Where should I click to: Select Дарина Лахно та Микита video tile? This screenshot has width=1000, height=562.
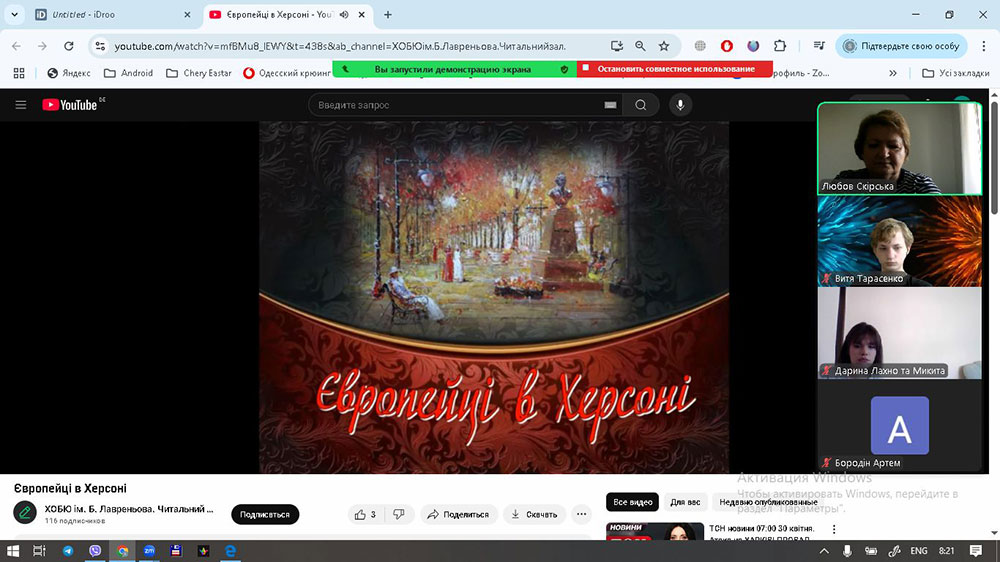tap(899, 333)
